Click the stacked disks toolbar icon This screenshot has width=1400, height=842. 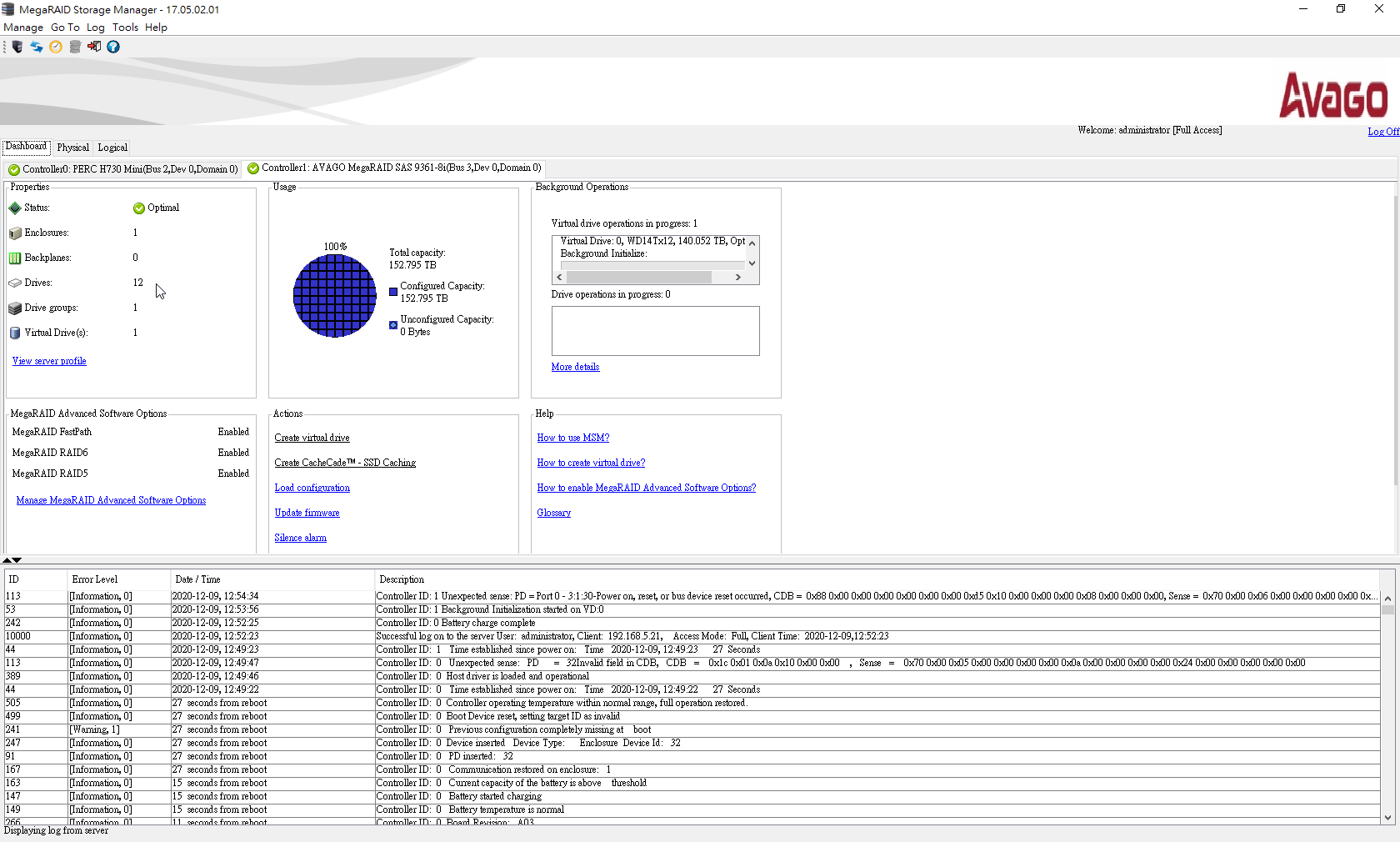75,47
